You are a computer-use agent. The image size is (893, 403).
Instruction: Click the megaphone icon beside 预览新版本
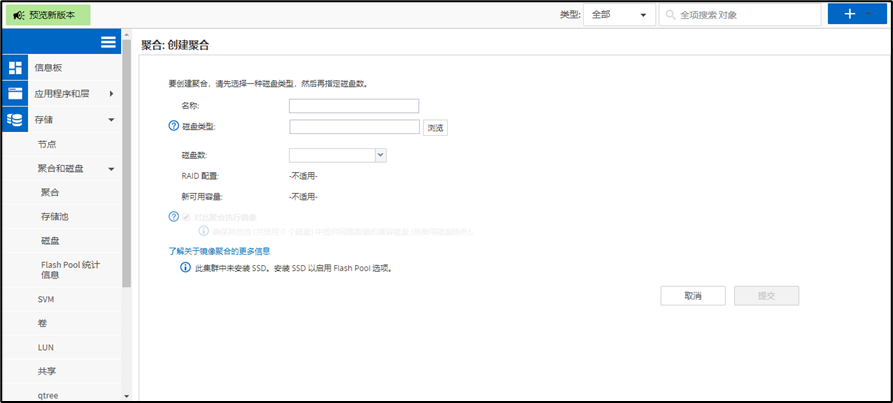pos(18,15)
